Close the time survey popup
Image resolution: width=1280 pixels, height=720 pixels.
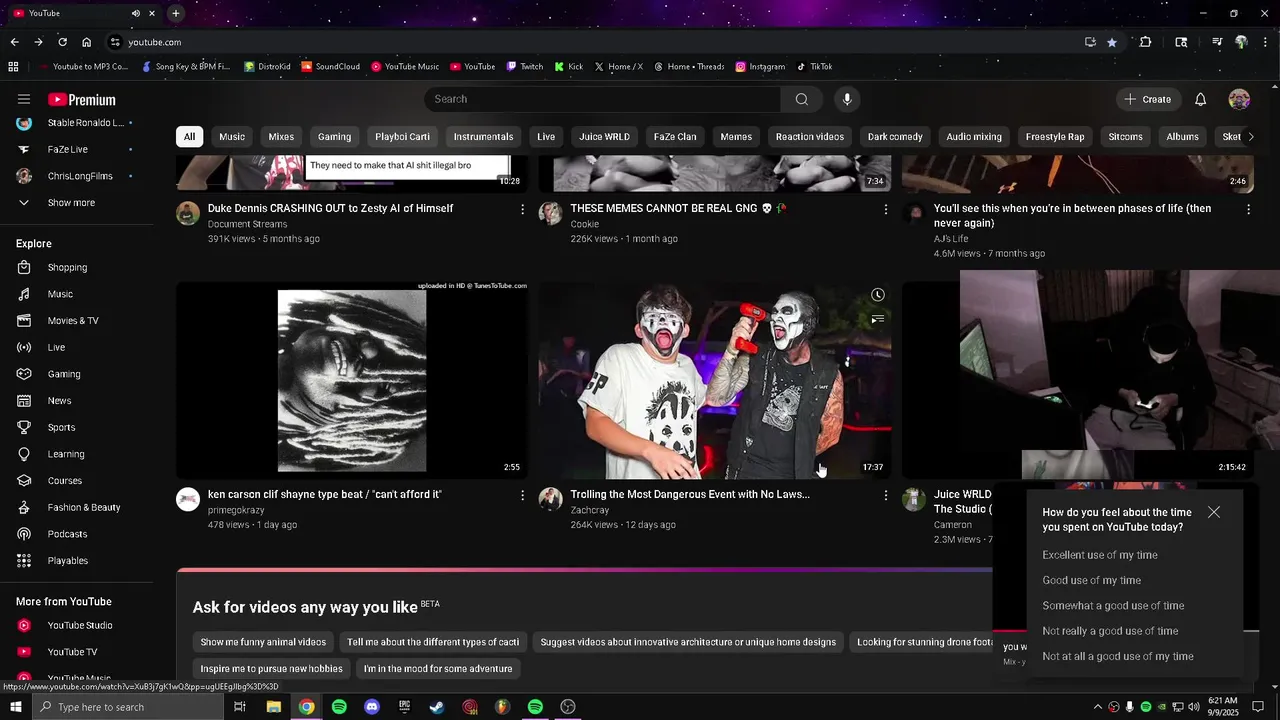tap(1214, 512)
